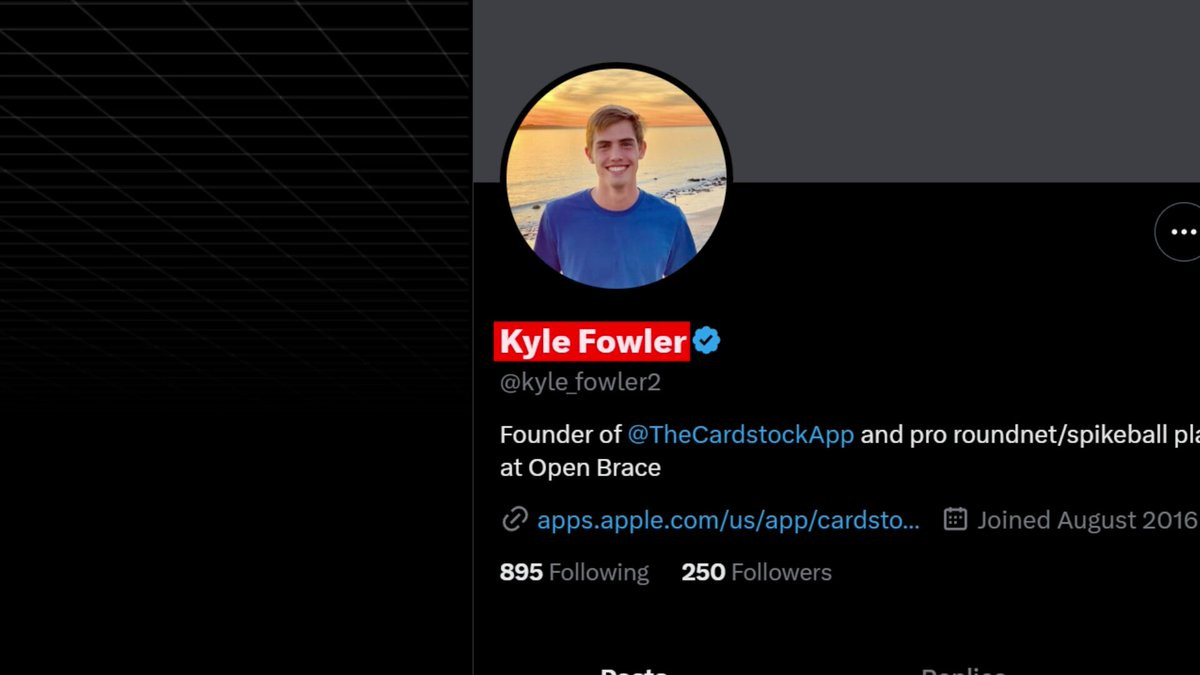
Task: Switch to the Replies tab
Action: (963, 669)
